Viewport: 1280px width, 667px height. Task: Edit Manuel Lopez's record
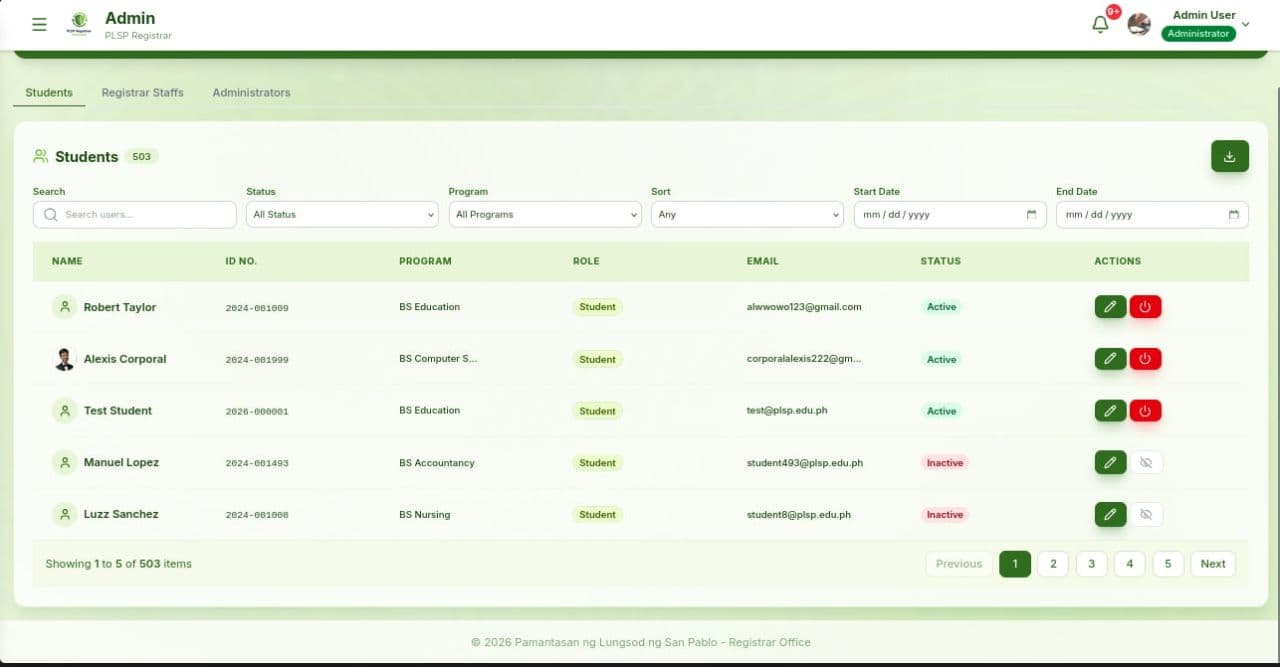[x=1110, y=462]
